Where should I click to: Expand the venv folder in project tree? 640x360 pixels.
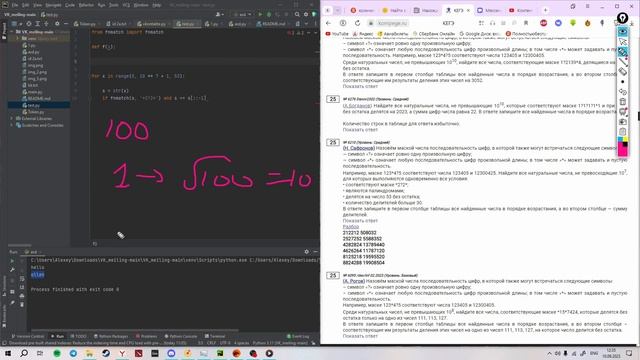(x=18, y=38)
